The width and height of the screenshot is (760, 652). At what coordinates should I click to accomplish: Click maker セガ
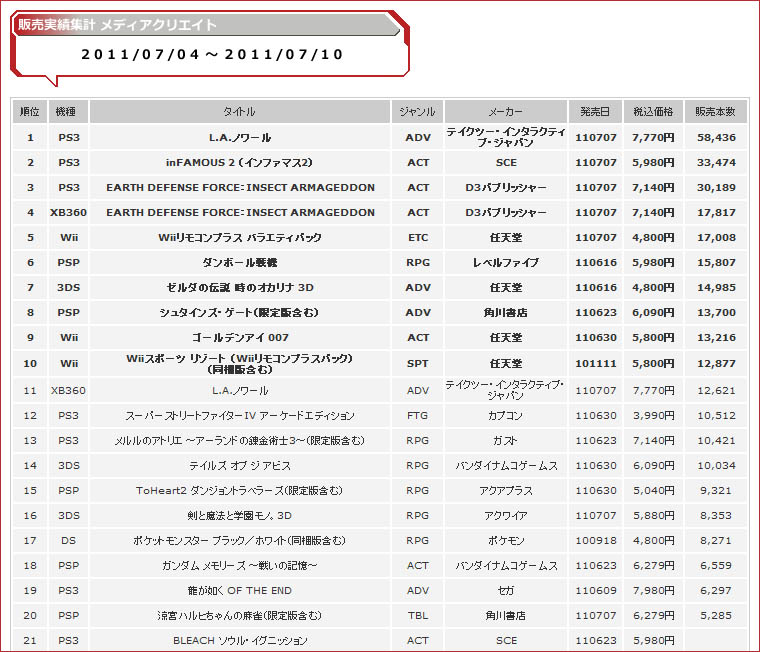point(506,590)
